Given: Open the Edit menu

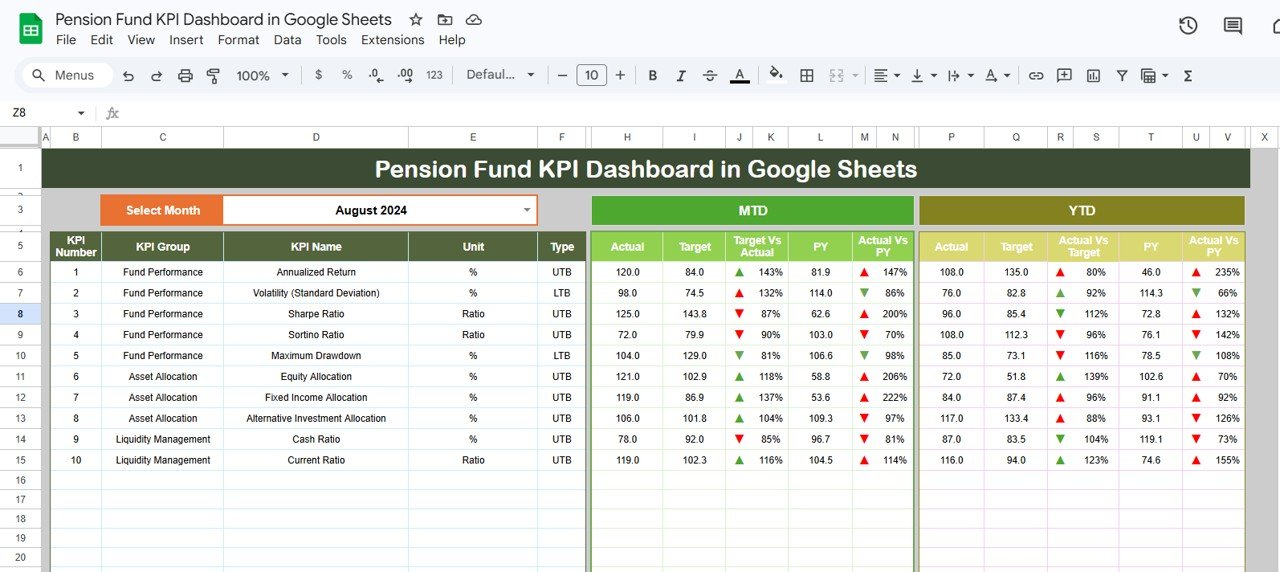Looking at the screenshot, I should click(101, 40).
